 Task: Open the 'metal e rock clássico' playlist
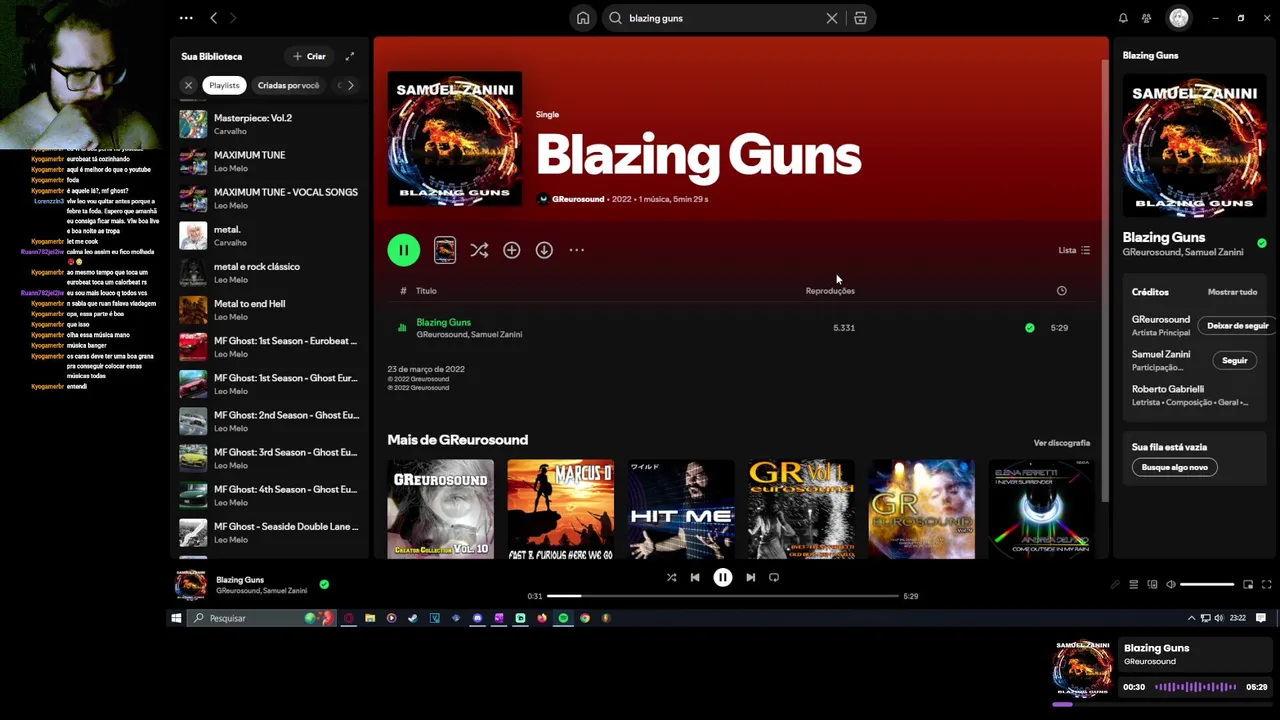[270, 272]
